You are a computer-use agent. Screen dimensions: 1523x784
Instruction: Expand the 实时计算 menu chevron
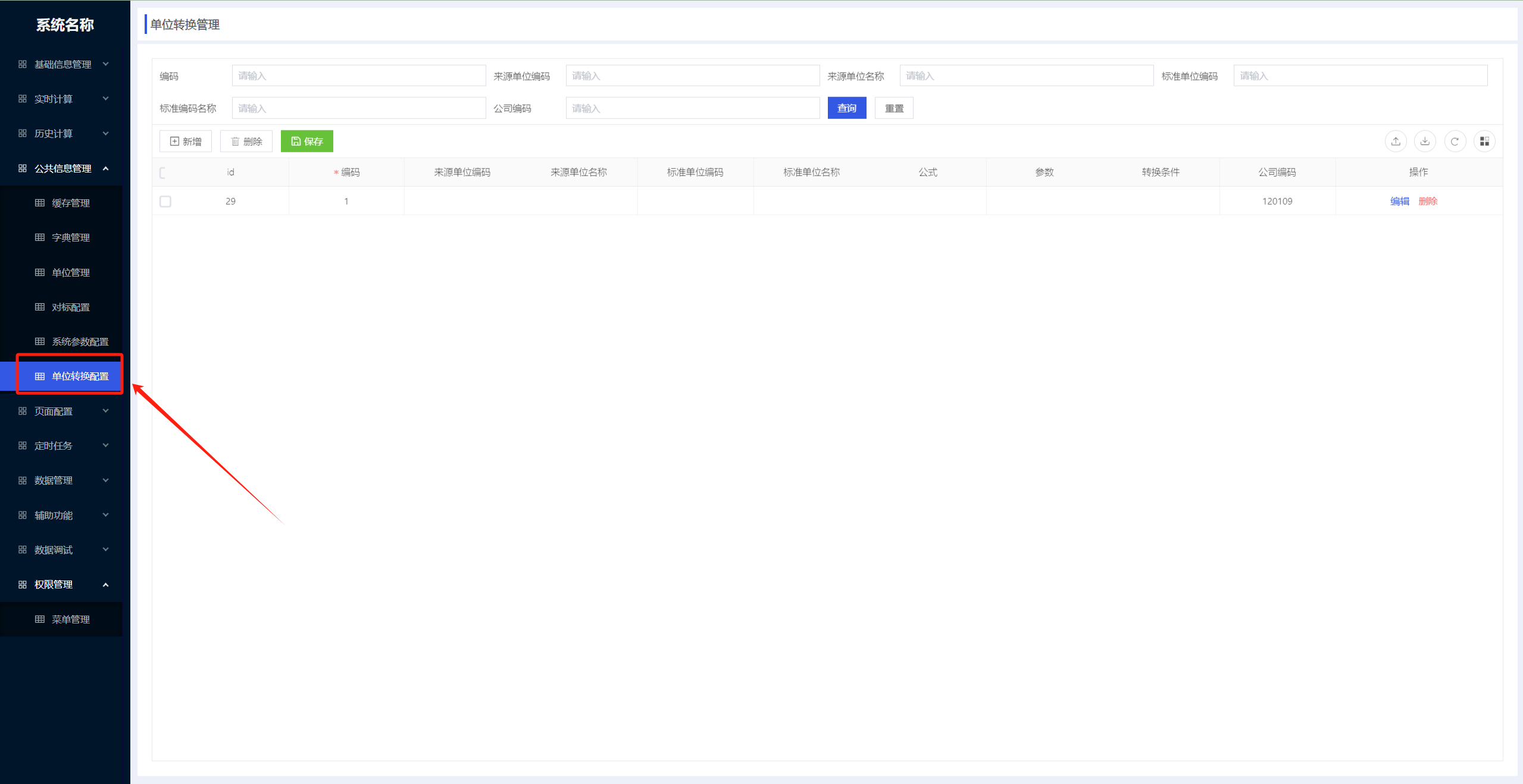pos(106,98)
